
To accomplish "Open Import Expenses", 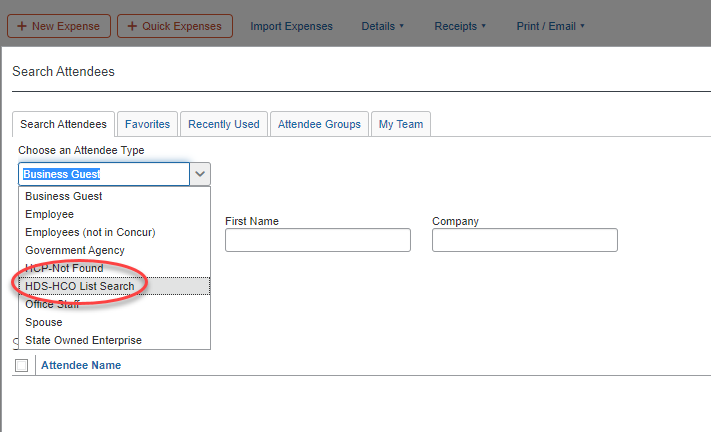I will (291, 26).
